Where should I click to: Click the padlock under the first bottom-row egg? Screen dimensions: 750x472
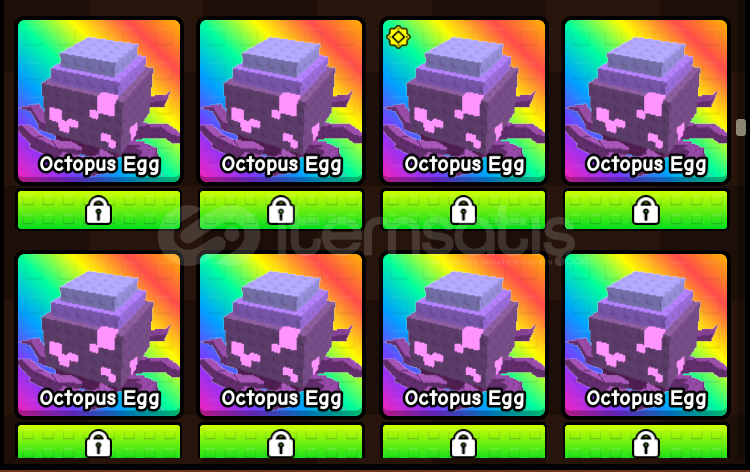click(x=99, y=442)
